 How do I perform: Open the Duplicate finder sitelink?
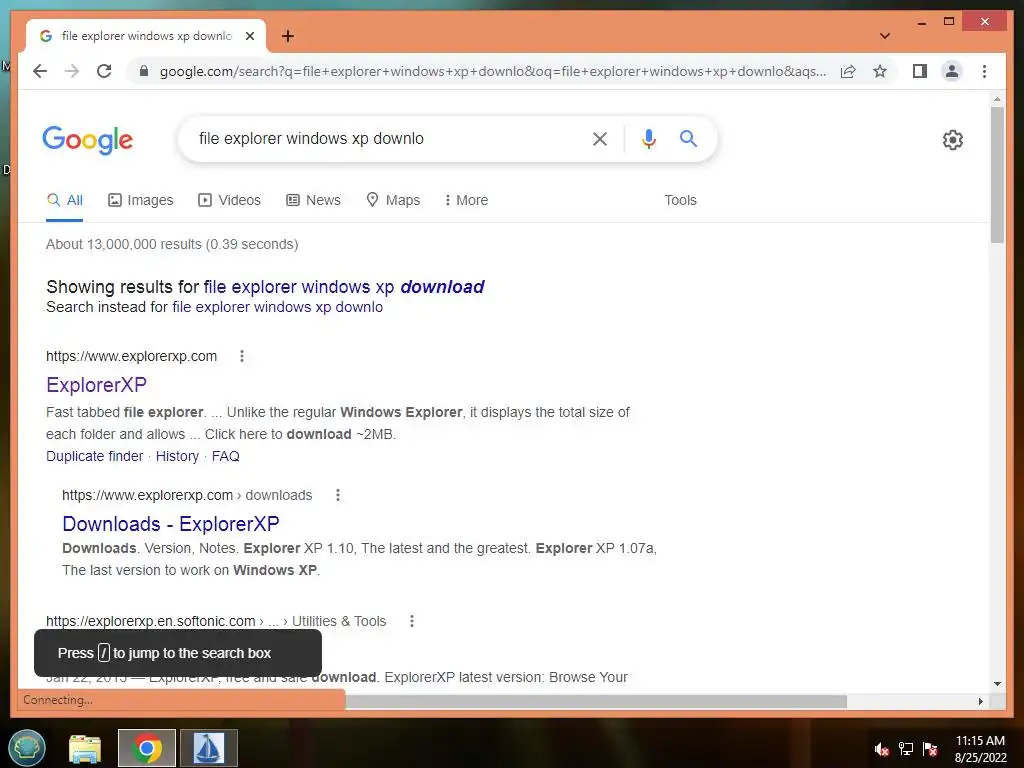click(95, 456)
